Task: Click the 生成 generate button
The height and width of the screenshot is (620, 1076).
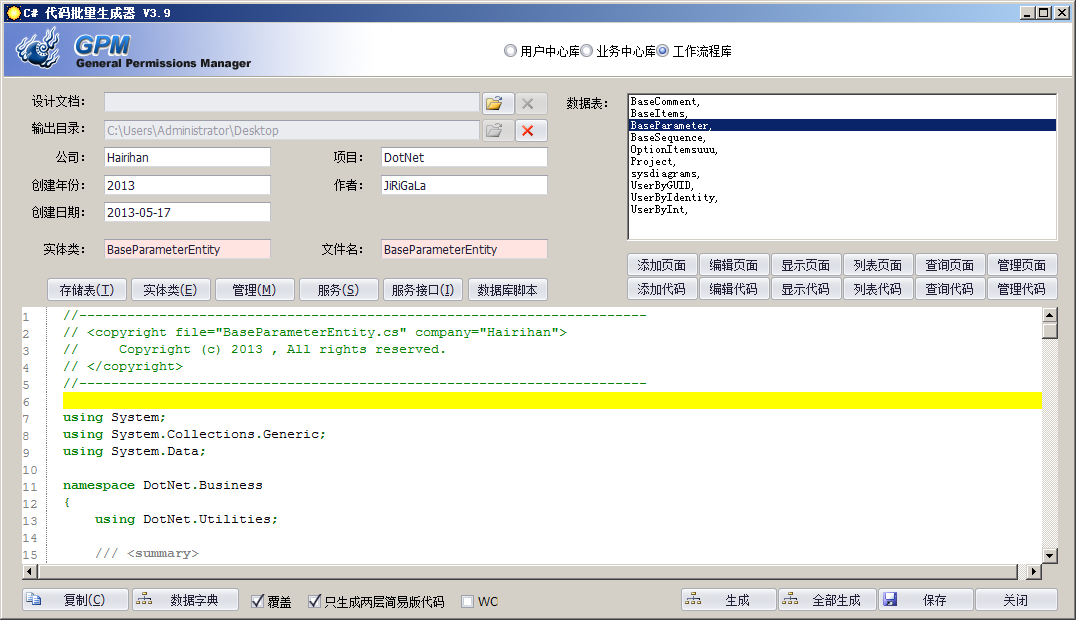Action: [x=729, y=600]
